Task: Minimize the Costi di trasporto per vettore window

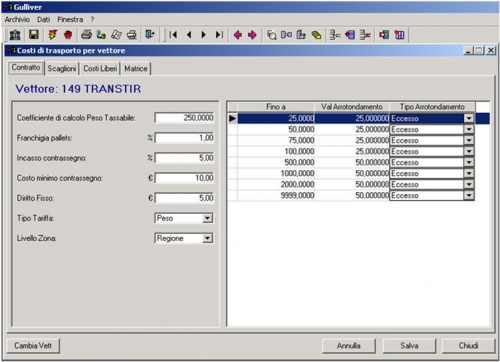Action: pos(468,51)
